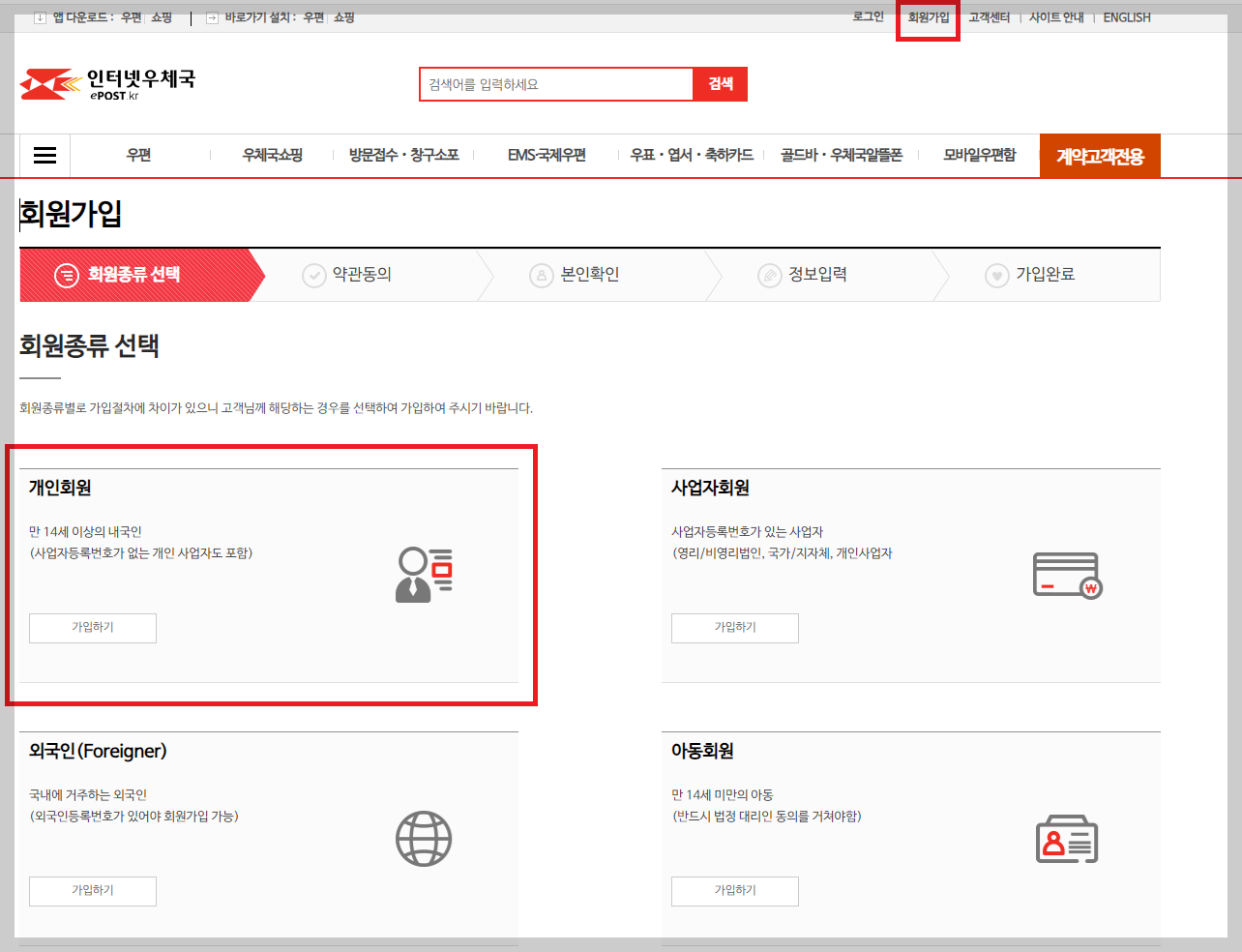The width and height of the screenshot is (1242, 952).
Task: Click the globe icon on 외국인(Foreigner) card
Action: pyautogui.click(x=423, y=838)
